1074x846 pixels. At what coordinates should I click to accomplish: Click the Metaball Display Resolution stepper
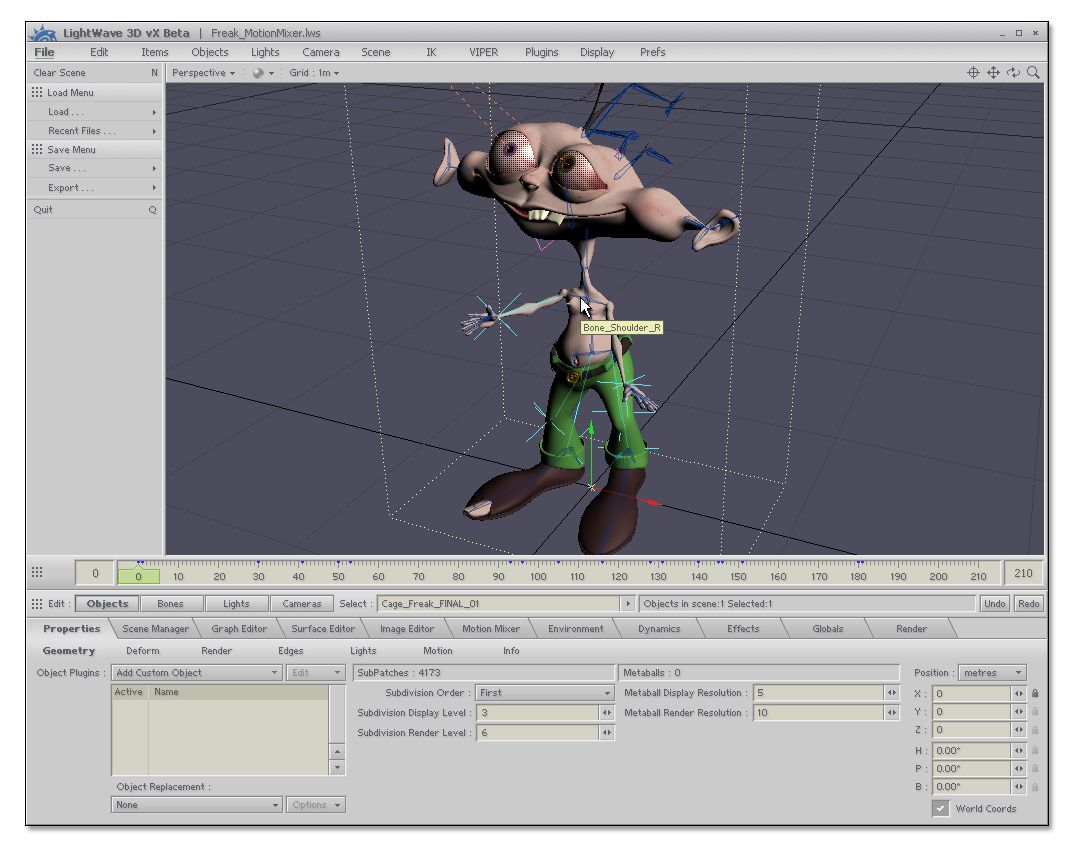pyautogui.click(x=891, y=693)
